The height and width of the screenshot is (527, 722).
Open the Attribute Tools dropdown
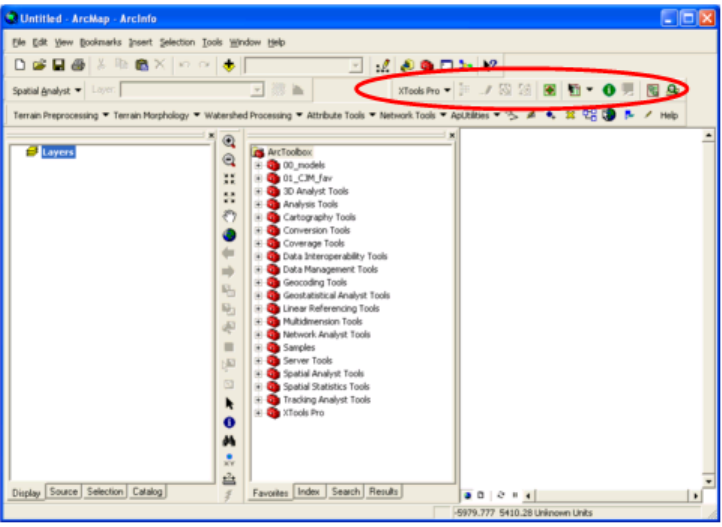click(341, 115)
